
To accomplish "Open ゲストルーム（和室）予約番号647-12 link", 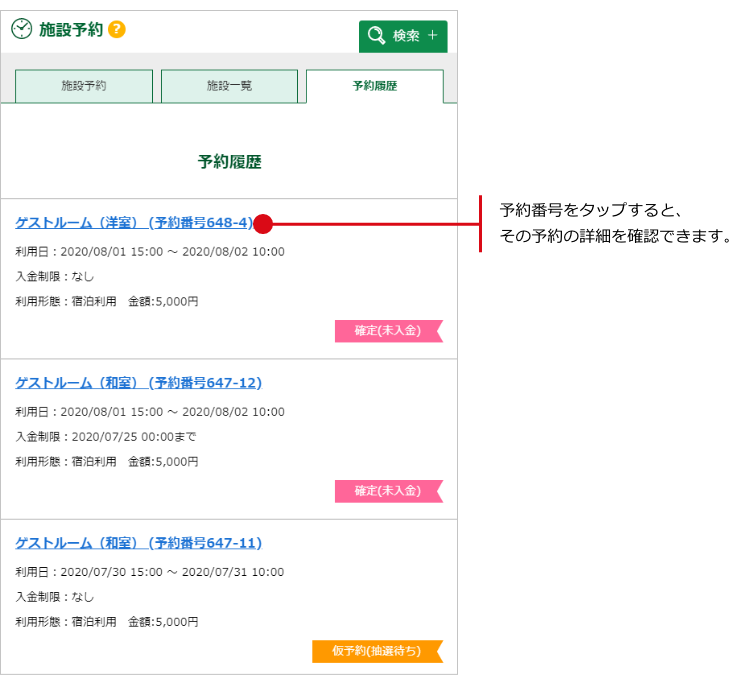I will [x=139, y=383].
